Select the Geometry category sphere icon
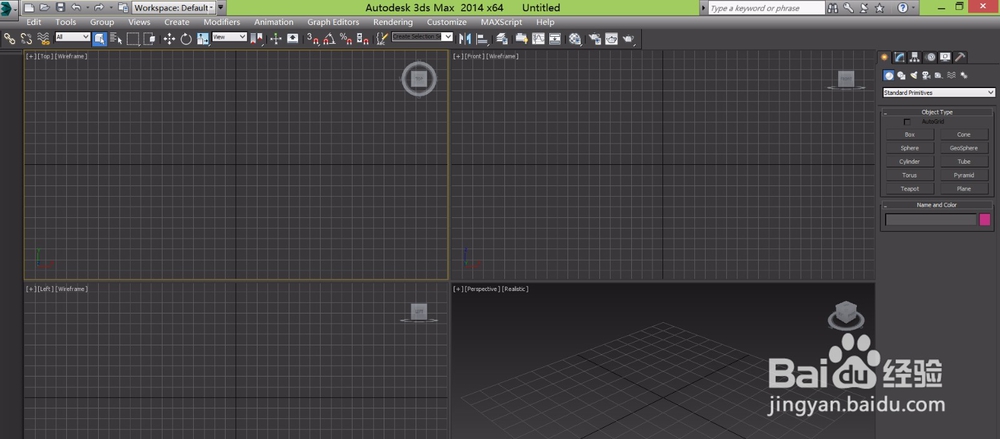The width and height of the screenshot is (1000, 439). click(x=888, y=75)
